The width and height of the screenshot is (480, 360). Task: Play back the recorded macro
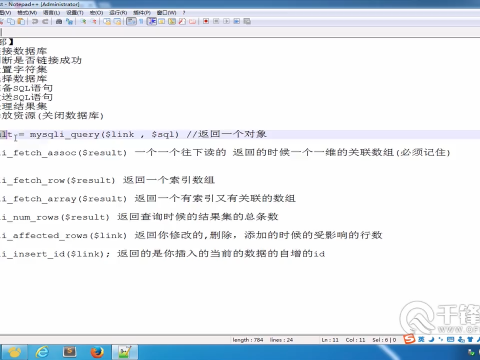click(226, 21)
